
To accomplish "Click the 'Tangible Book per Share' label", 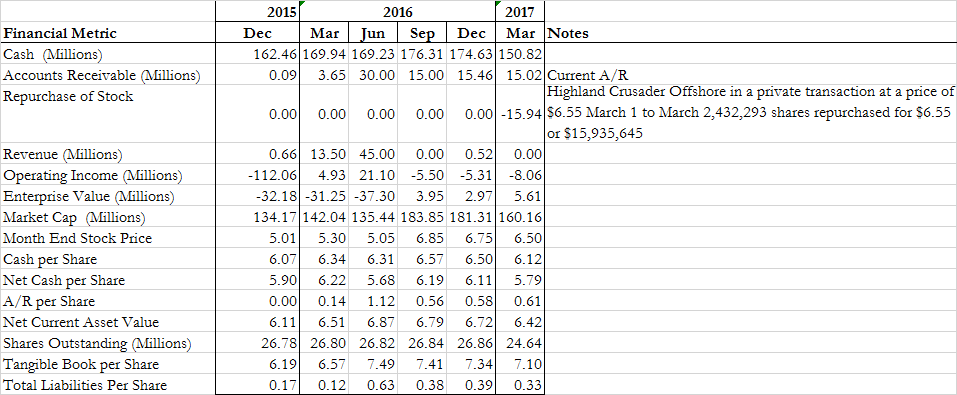I will click(108, 364).
